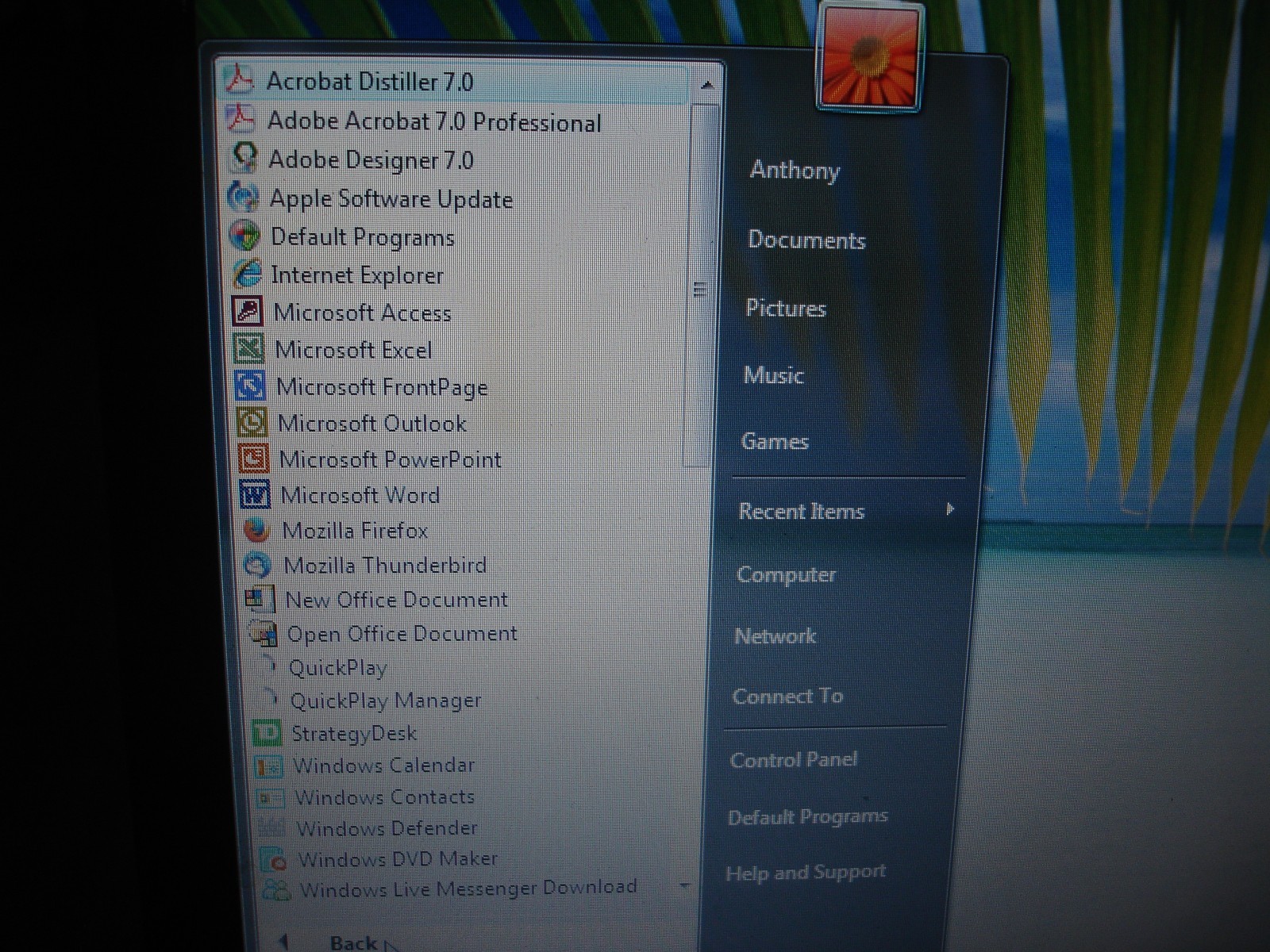
Task: Select the "Acrobat Distiller 7.0" text
Action: [x=370, y=81]
